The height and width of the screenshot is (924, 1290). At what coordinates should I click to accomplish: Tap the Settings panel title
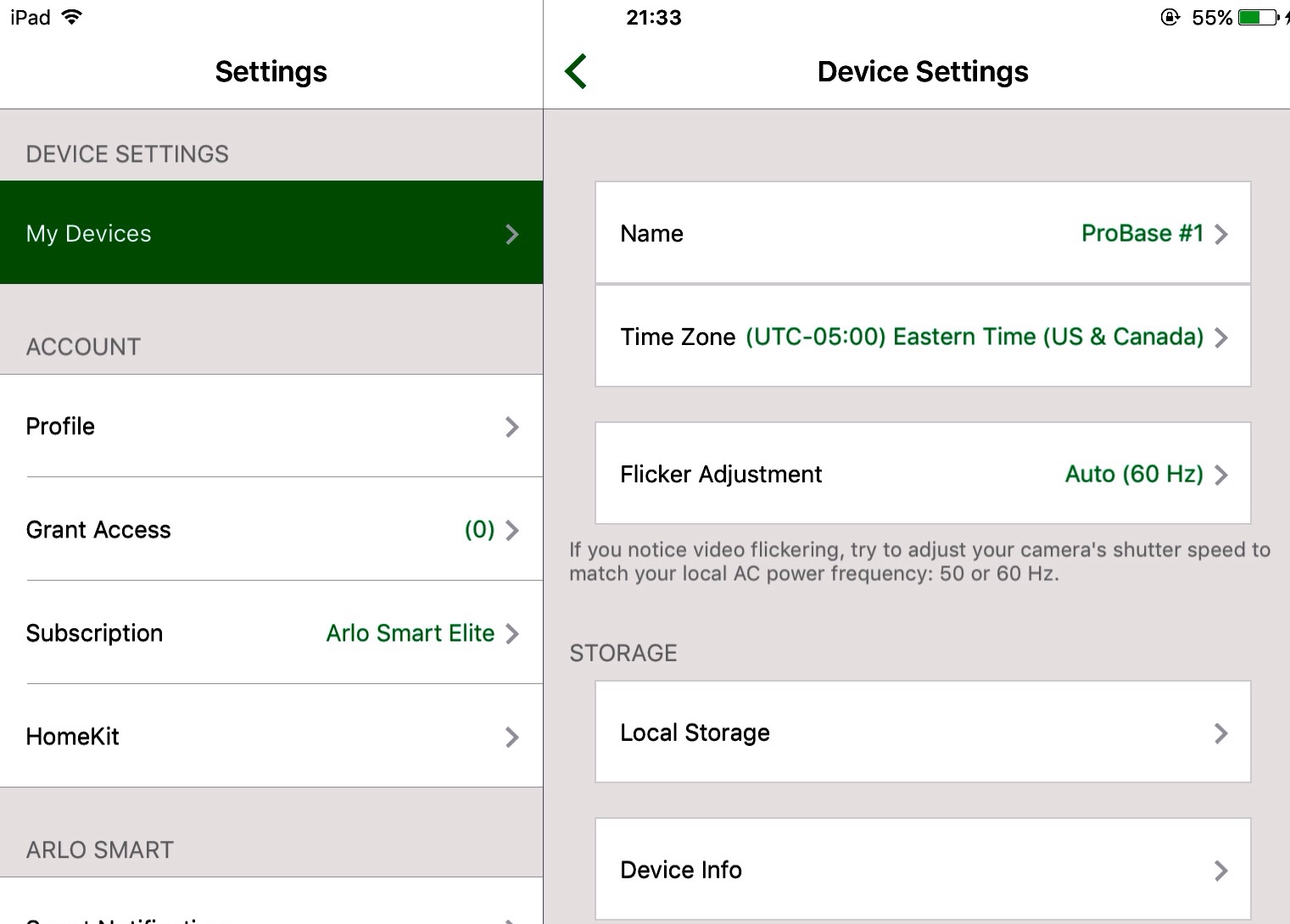(271, 71)
